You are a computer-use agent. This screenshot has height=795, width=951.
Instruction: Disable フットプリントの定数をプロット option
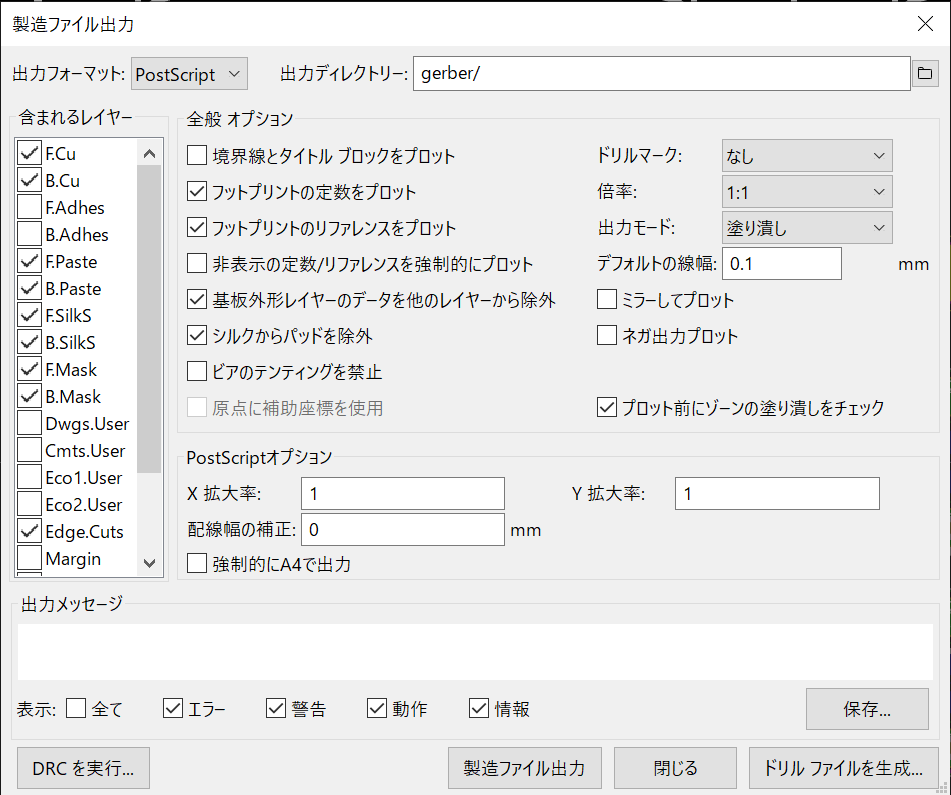[196, 191]
